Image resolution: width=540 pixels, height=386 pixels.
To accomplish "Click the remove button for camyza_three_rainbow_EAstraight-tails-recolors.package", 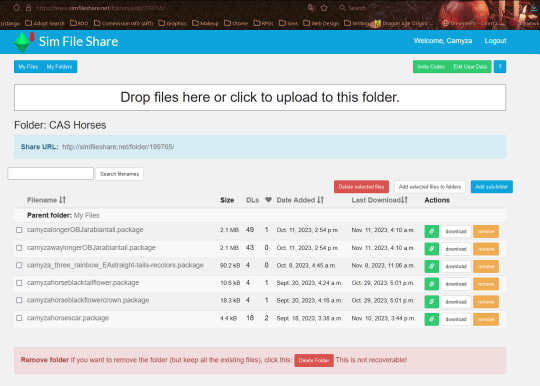I will tap(486, 267).
